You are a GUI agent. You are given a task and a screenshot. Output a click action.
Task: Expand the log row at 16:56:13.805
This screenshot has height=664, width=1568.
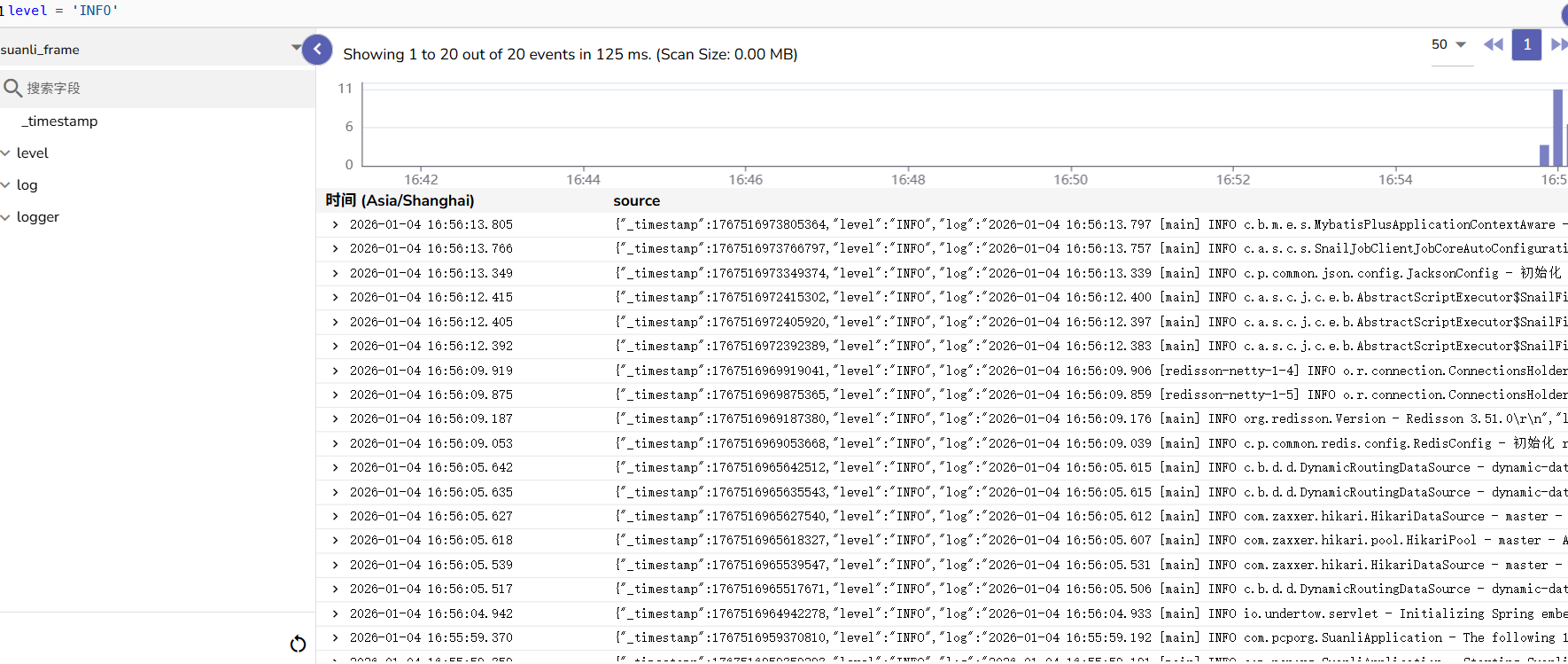[x=335, y=225]
